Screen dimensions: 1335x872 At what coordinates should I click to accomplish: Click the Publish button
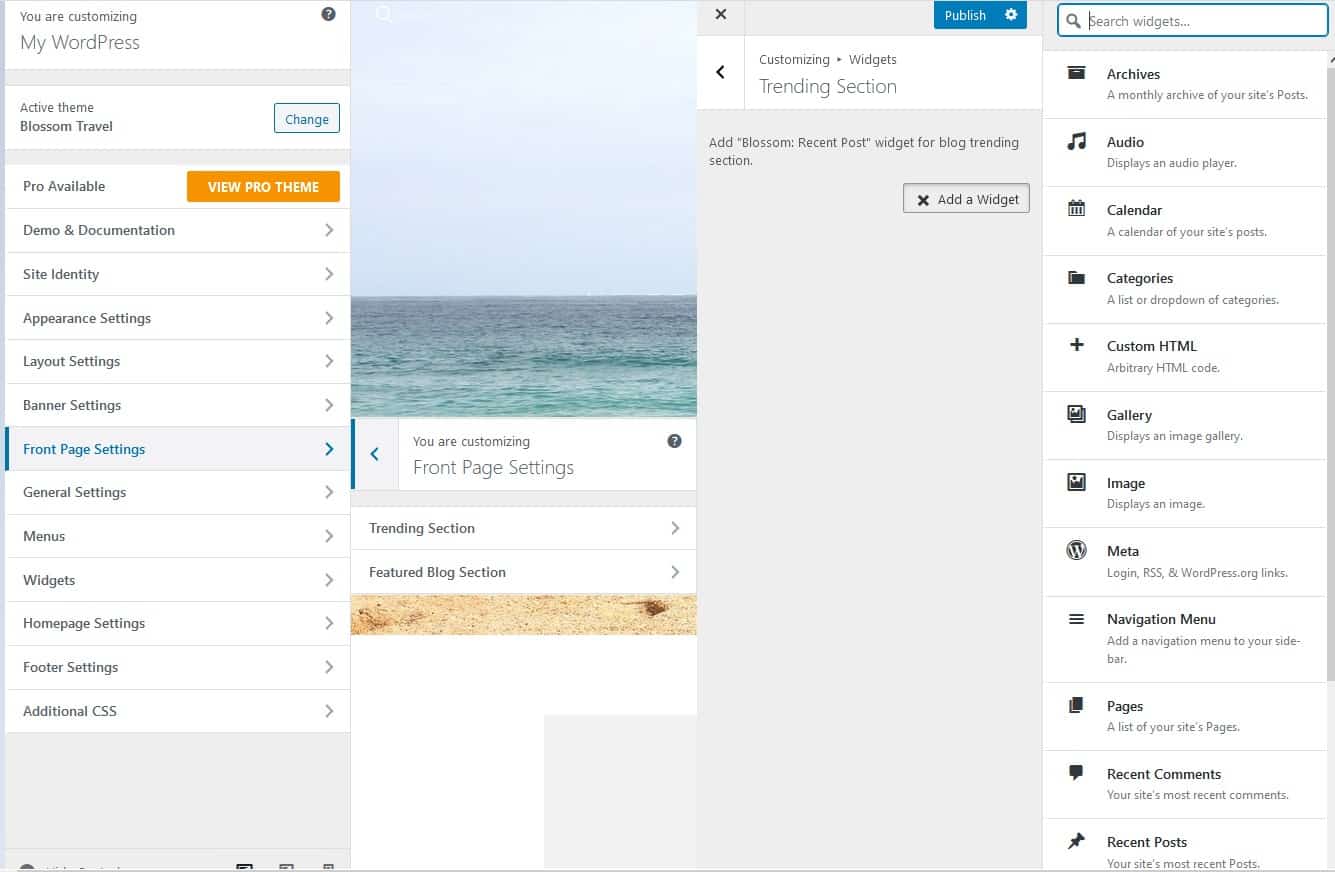(x=965, y=15)
